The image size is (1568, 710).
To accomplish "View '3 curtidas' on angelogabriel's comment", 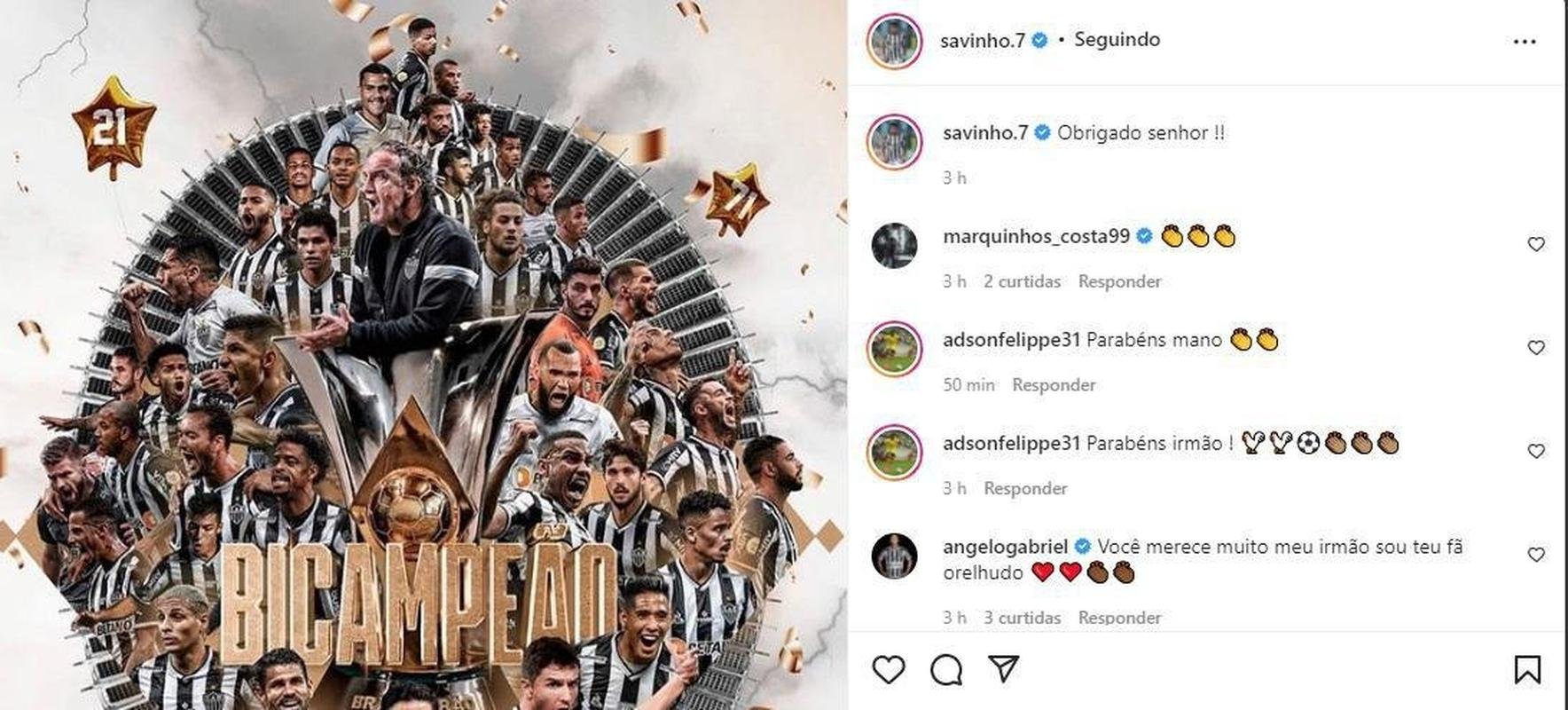I will click(x=1022, y=617).
